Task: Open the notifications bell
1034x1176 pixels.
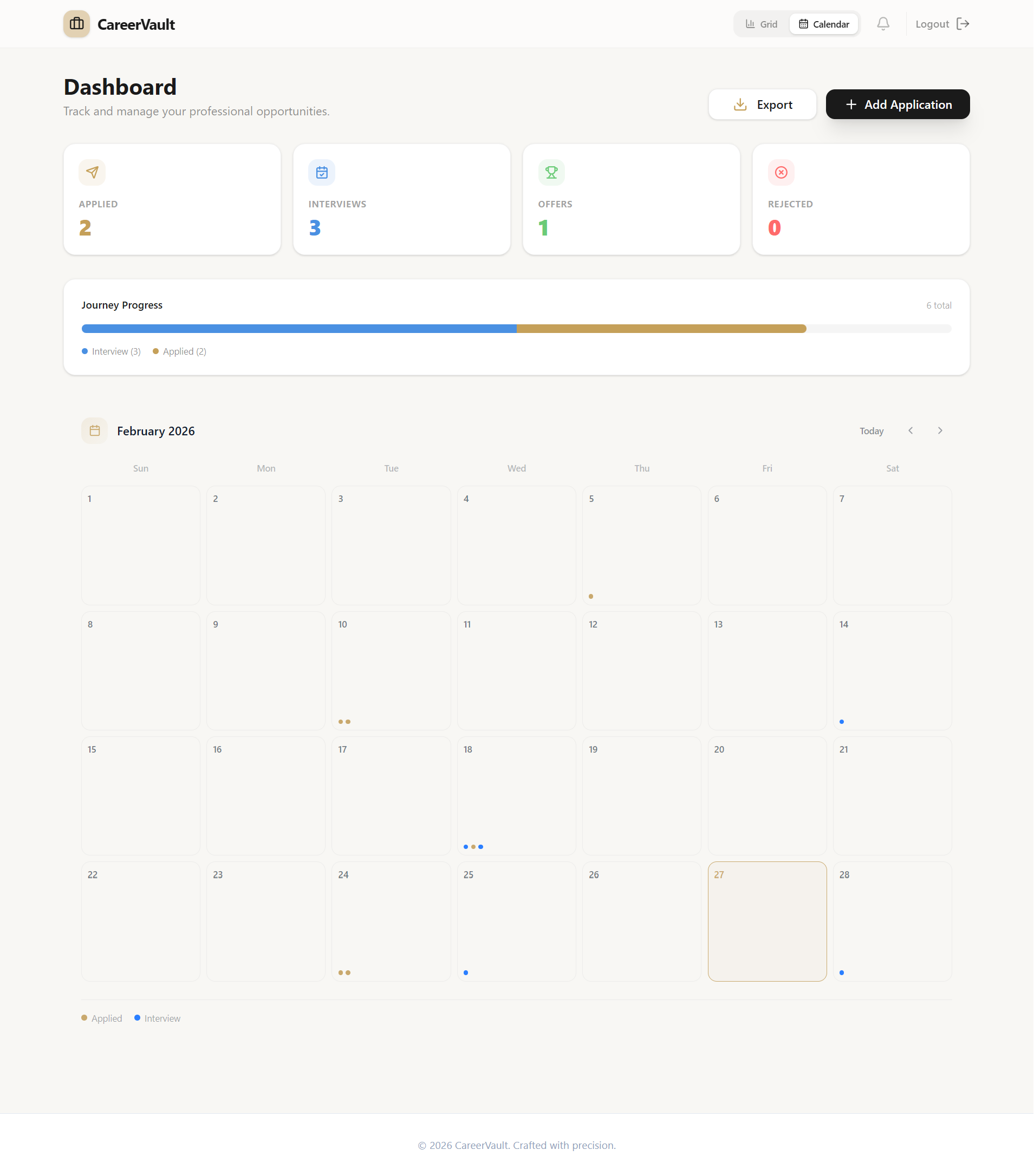Action: pos(883,24)
